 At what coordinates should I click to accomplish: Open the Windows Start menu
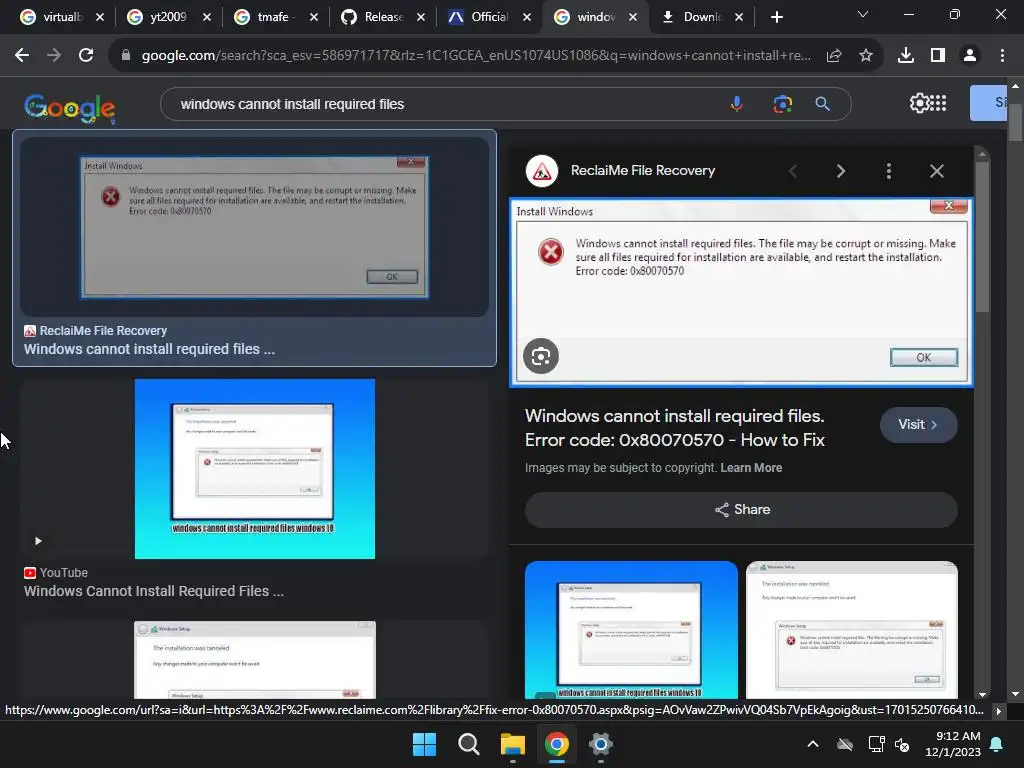424,744
